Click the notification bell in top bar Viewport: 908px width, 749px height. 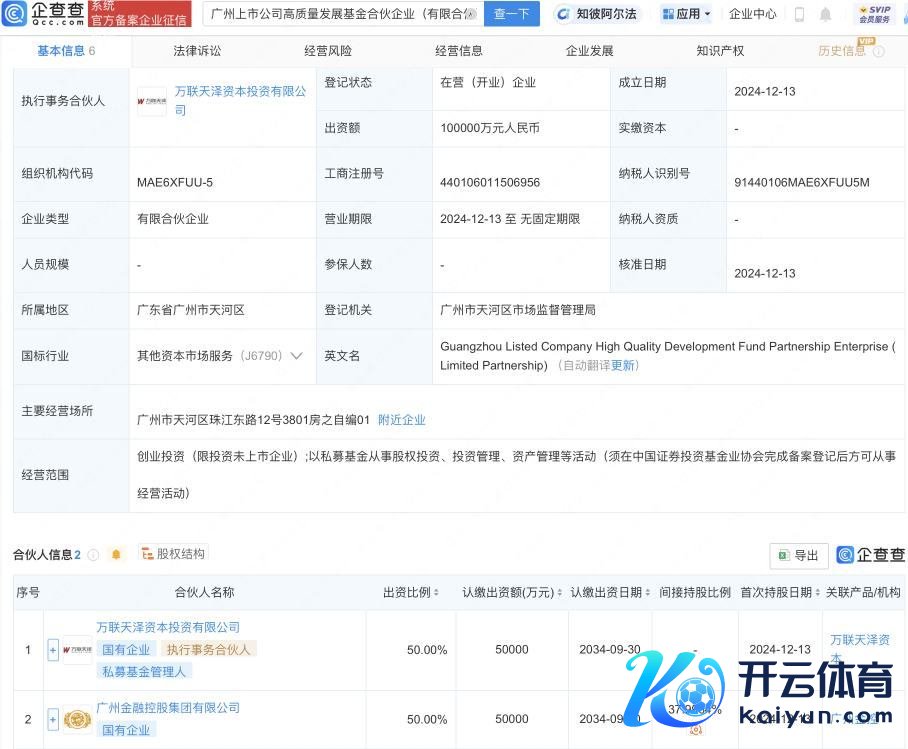825,14
